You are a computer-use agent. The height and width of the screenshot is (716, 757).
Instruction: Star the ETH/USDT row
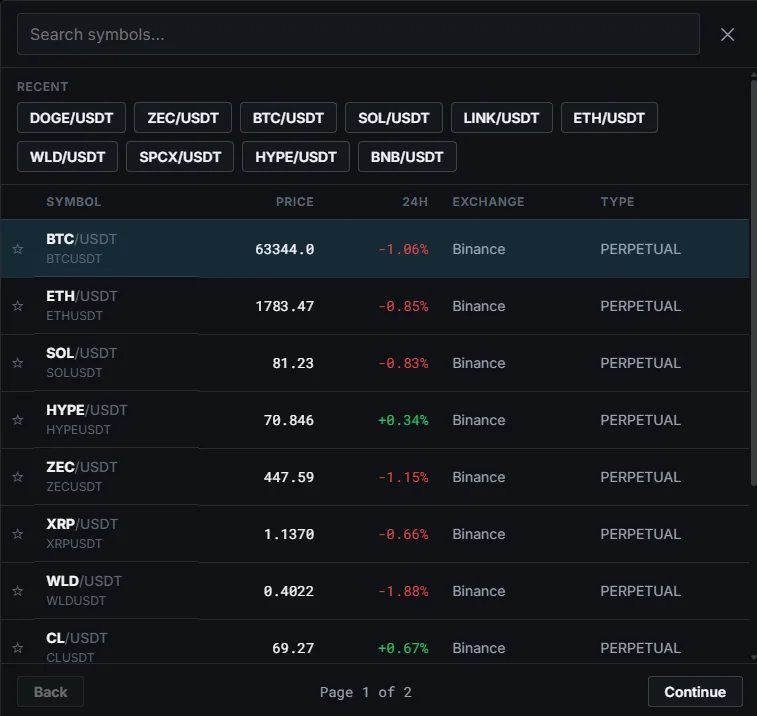(18, 306)
